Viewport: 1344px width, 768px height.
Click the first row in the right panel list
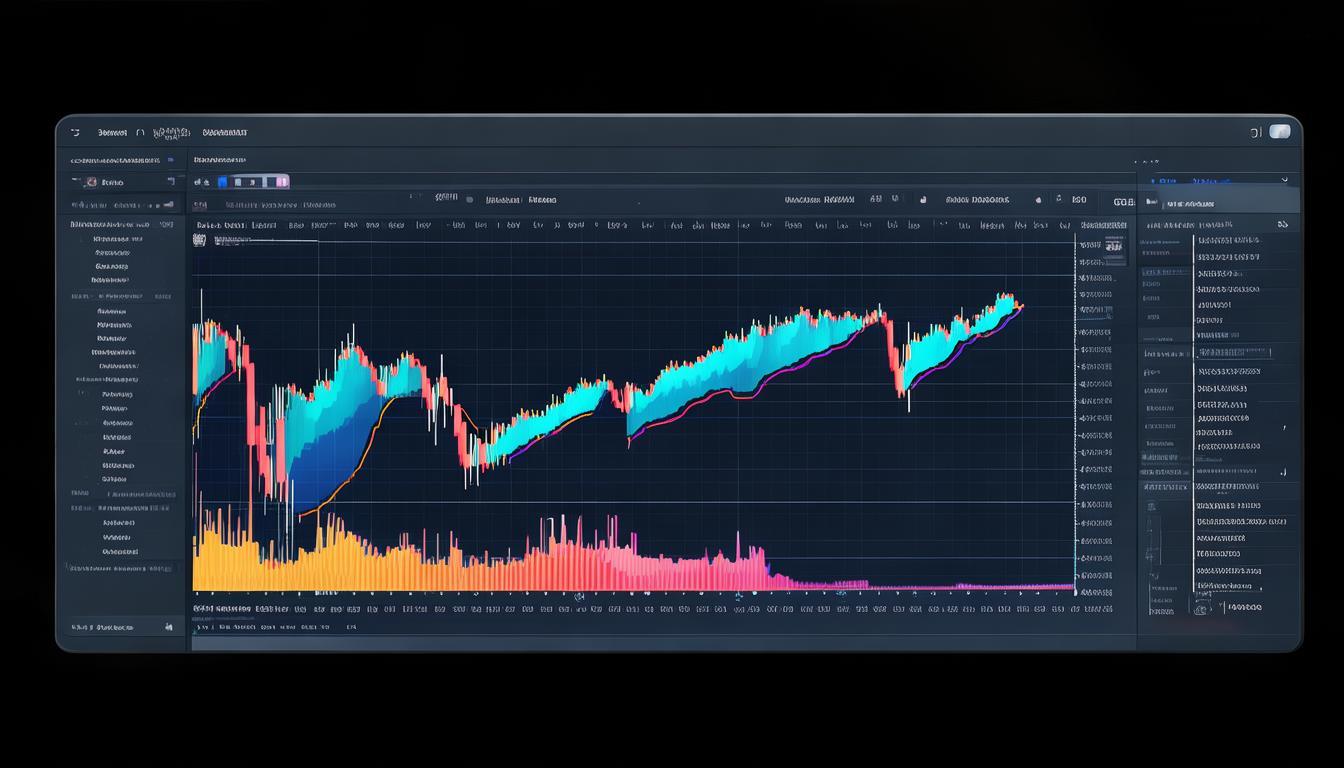click(x=1228, y=240)
